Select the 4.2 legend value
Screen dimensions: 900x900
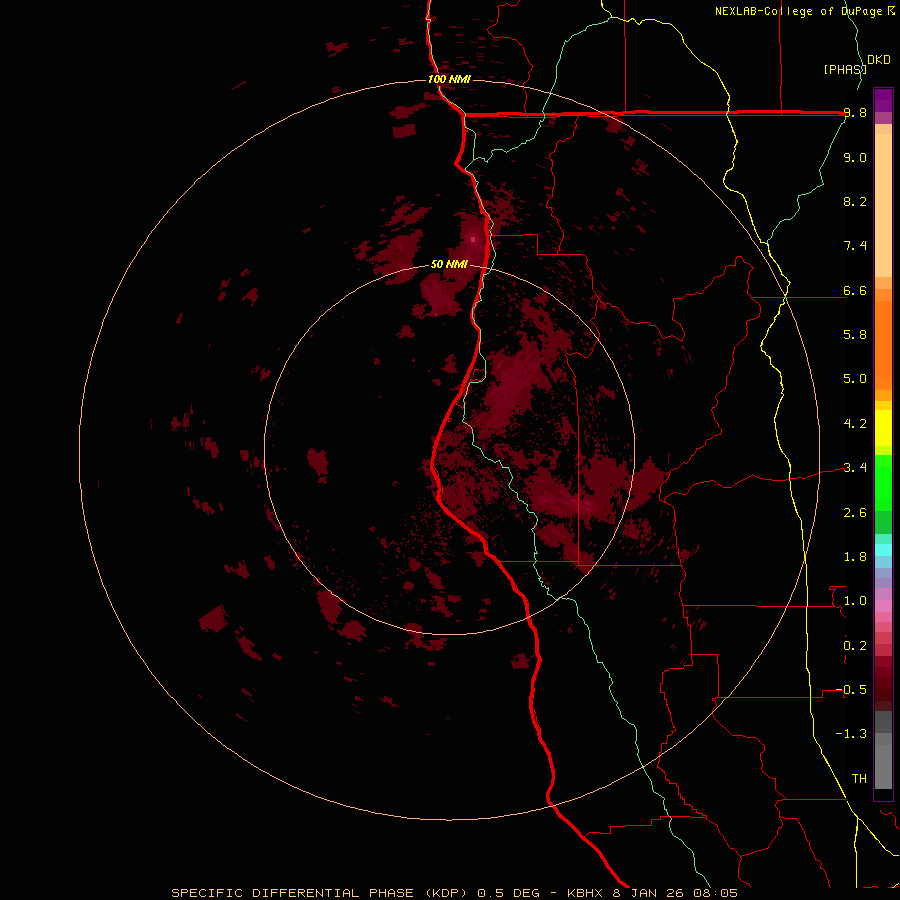click(x=855, y=424)
